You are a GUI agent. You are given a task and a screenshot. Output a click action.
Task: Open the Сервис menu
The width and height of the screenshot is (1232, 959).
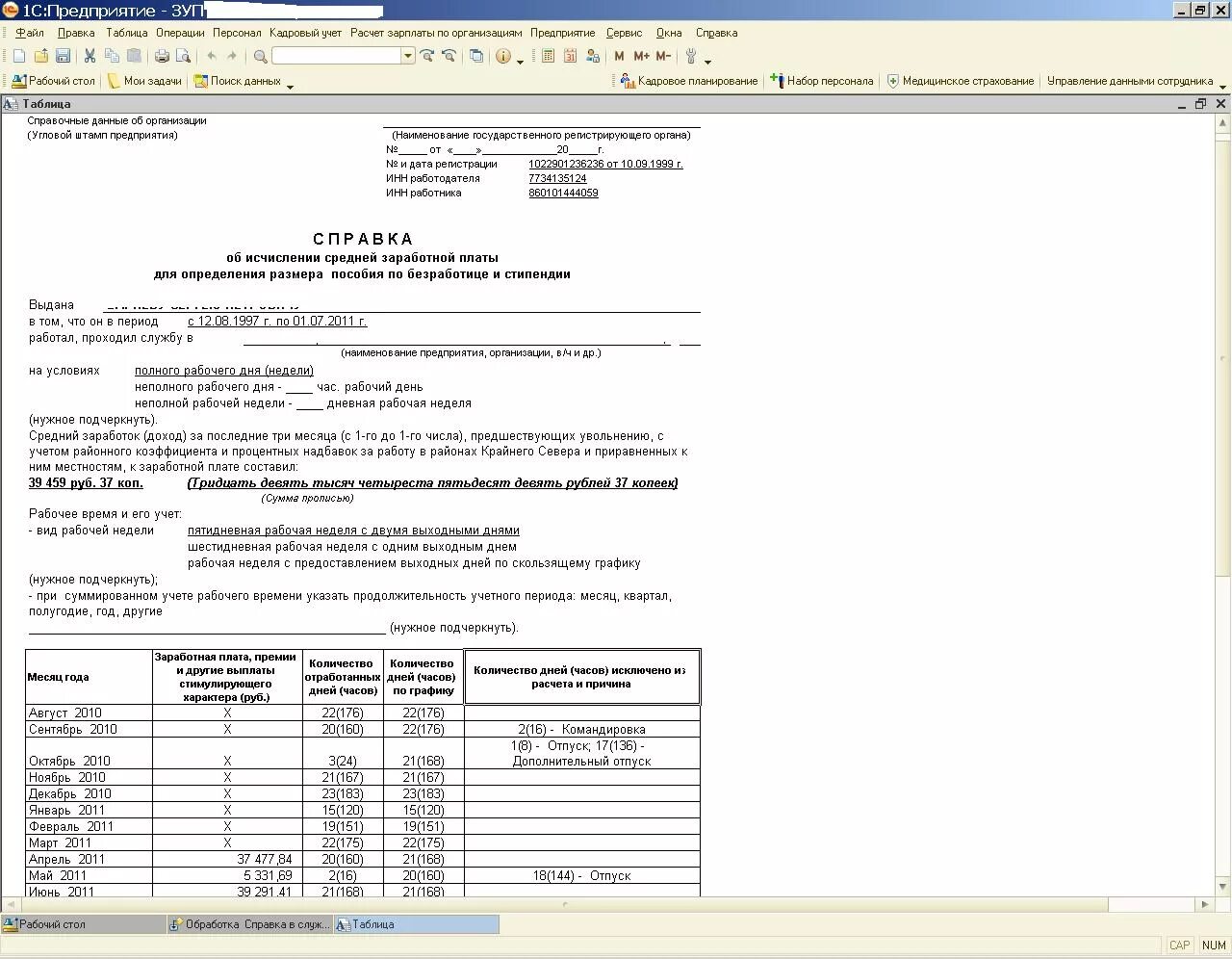click(x=624, y=33)
